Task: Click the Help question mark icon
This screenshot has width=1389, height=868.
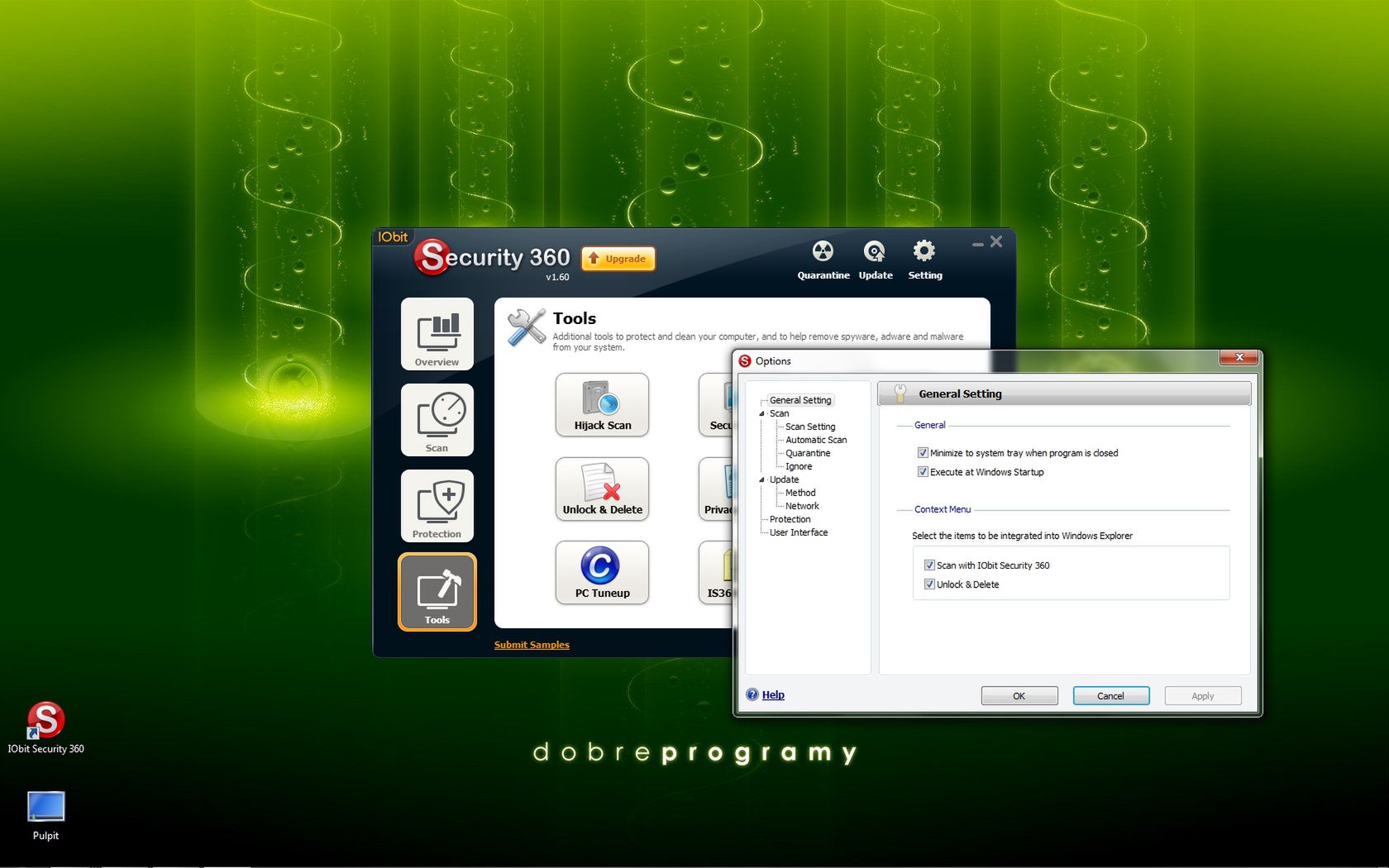Action: point(752,694)
